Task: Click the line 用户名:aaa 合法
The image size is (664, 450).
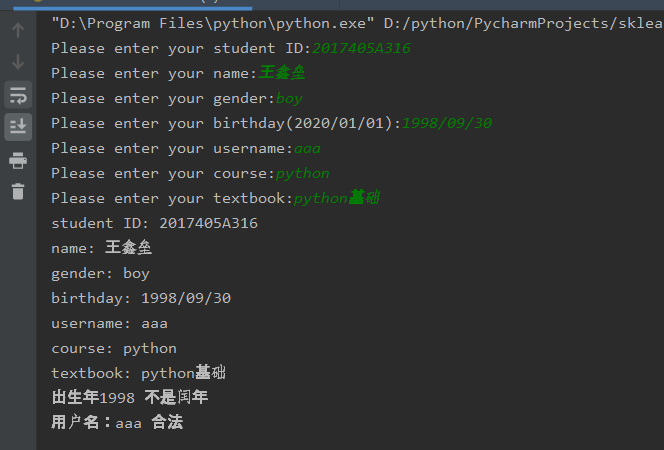Action: pos(117,422)
